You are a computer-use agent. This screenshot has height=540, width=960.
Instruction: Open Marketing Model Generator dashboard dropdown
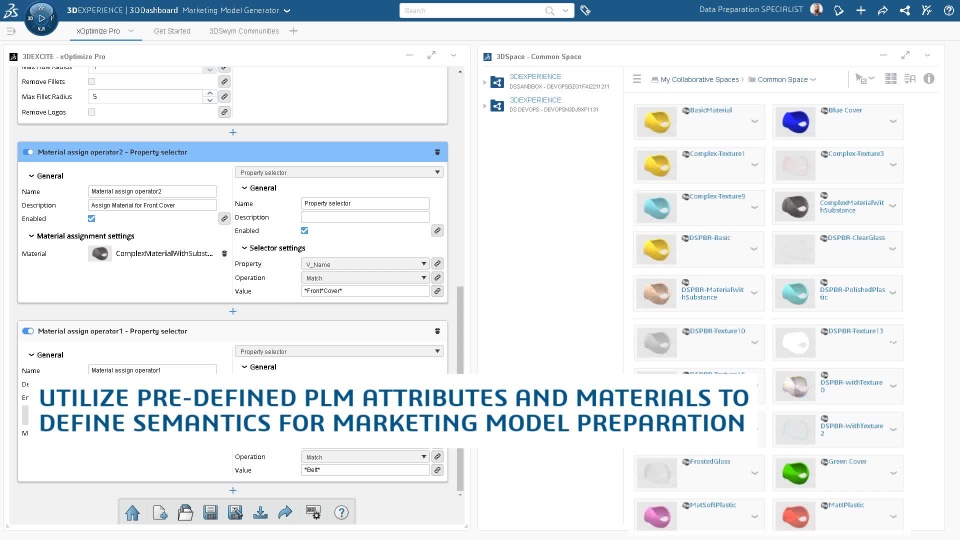[287, 10]
